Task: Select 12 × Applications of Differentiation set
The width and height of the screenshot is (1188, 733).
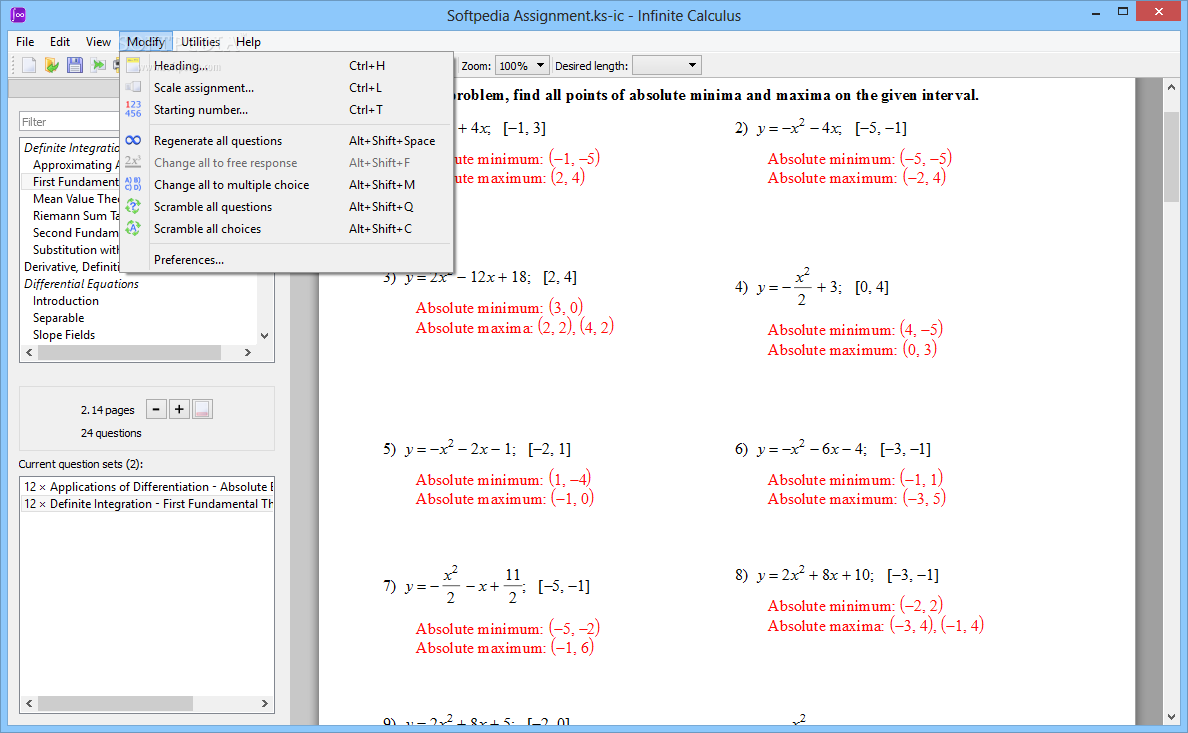Action: (148, 487)
